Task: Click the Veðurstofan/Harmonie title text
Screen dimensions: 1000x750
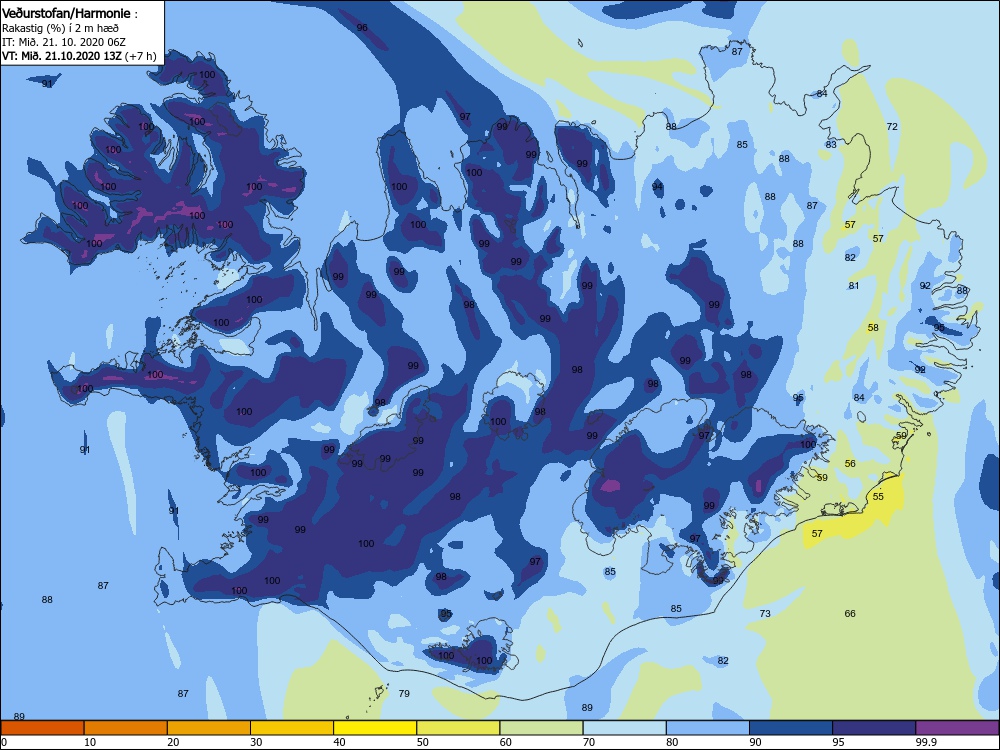Action: 70,13
